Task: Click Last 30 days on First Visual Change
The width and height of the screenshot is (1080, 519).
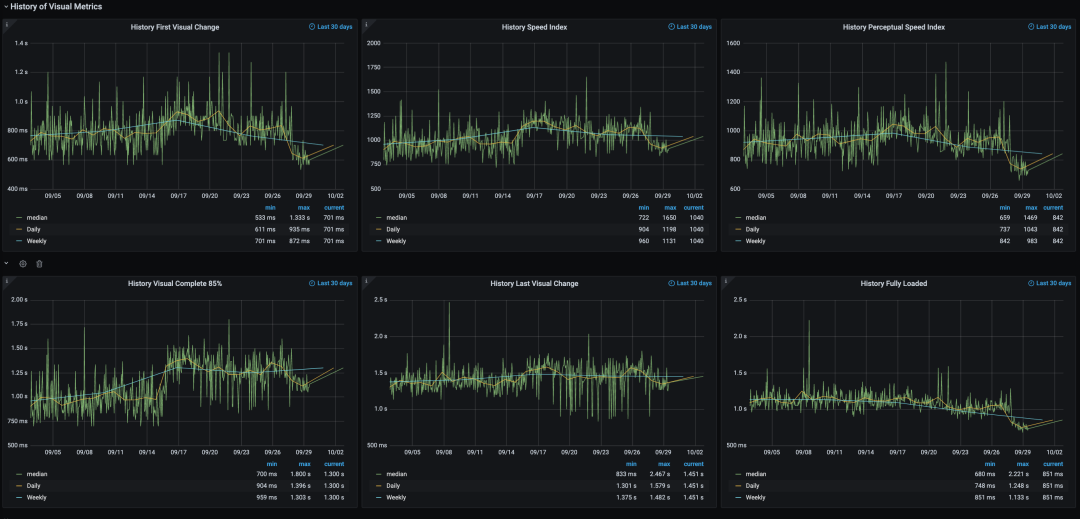Action: tap(331, 27)
